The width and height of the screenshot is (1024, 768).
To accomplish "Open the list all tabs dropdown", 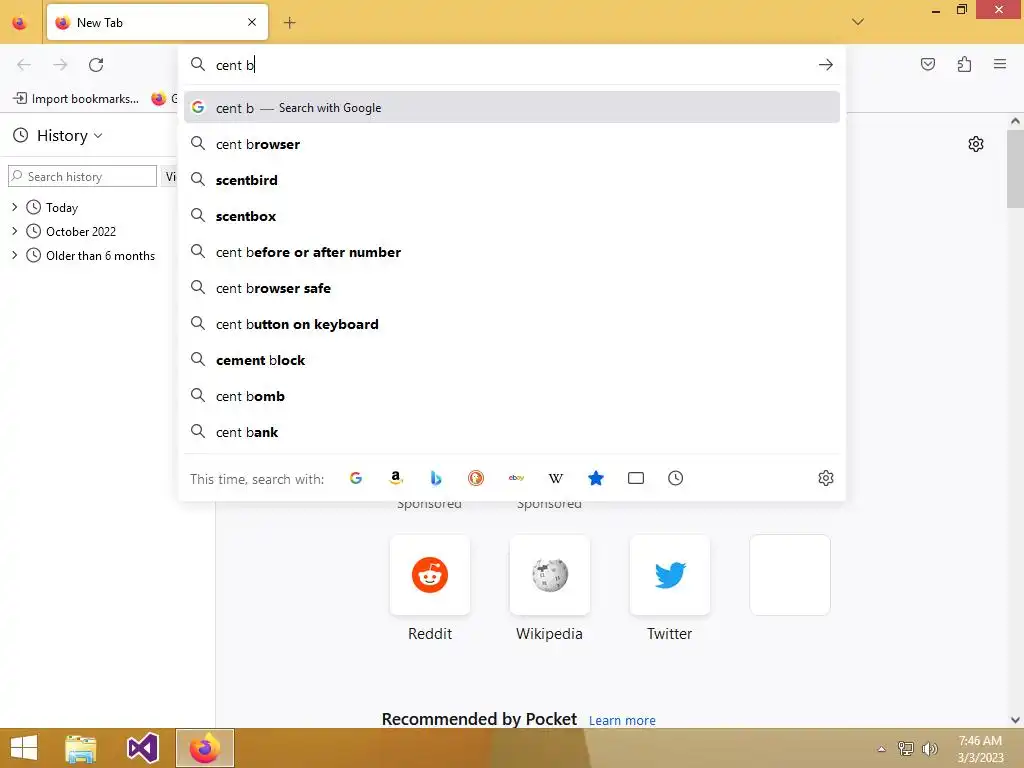I will coord(858,22).
